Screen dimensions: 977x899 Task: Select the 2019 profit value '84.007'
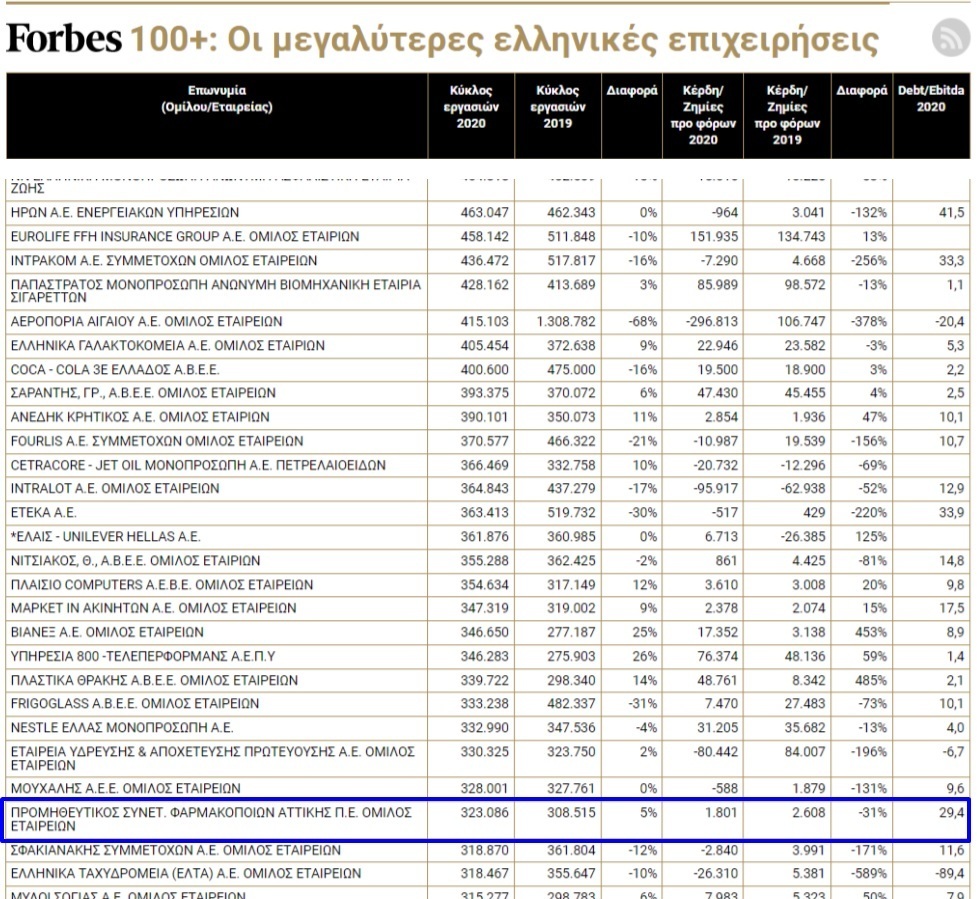click(x=805, y=752)
